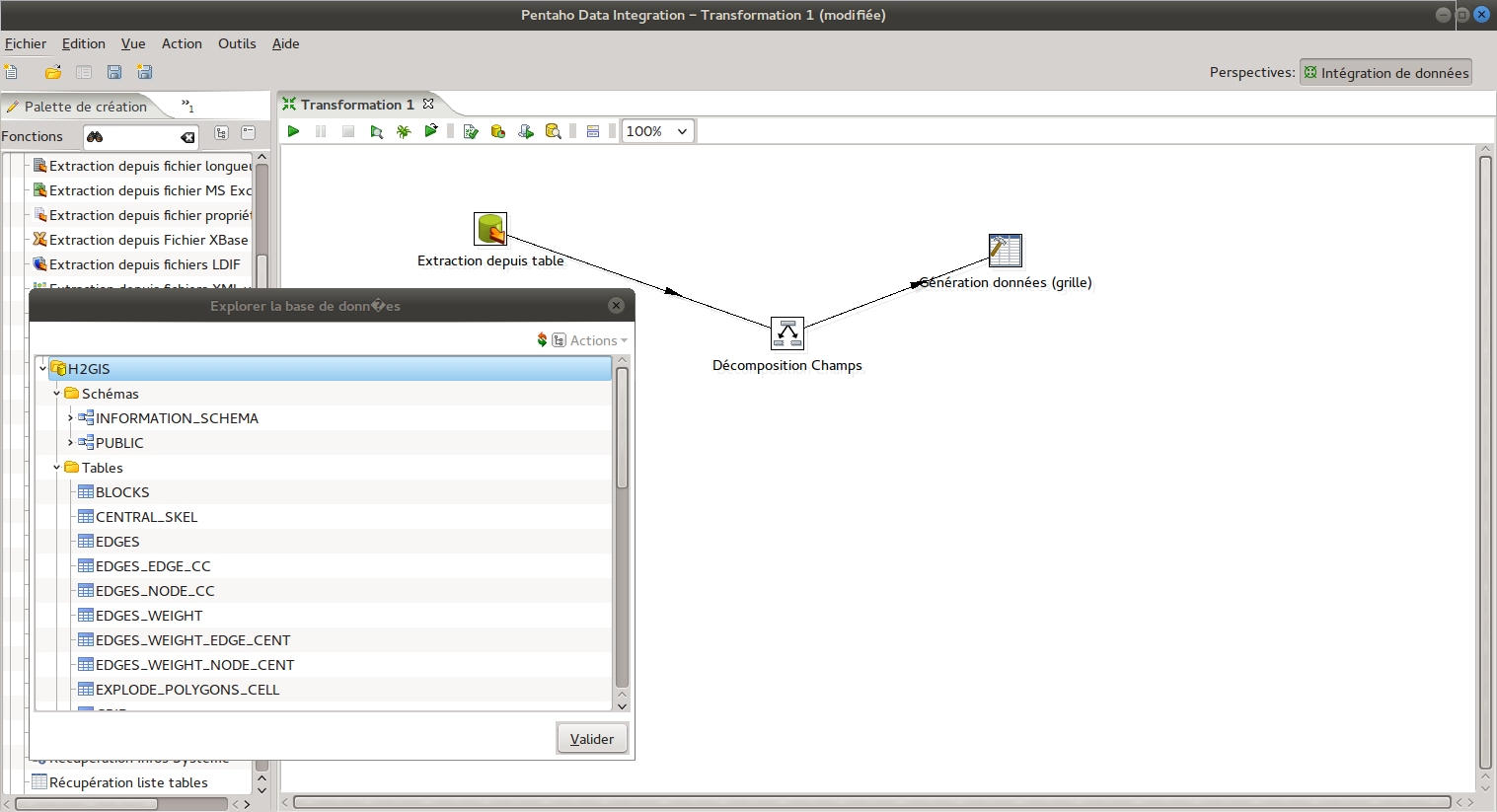Select Récupération liste tables step
Image resolution: width=1497 pixels, height=812 pixels.
(x=119, y=782)
